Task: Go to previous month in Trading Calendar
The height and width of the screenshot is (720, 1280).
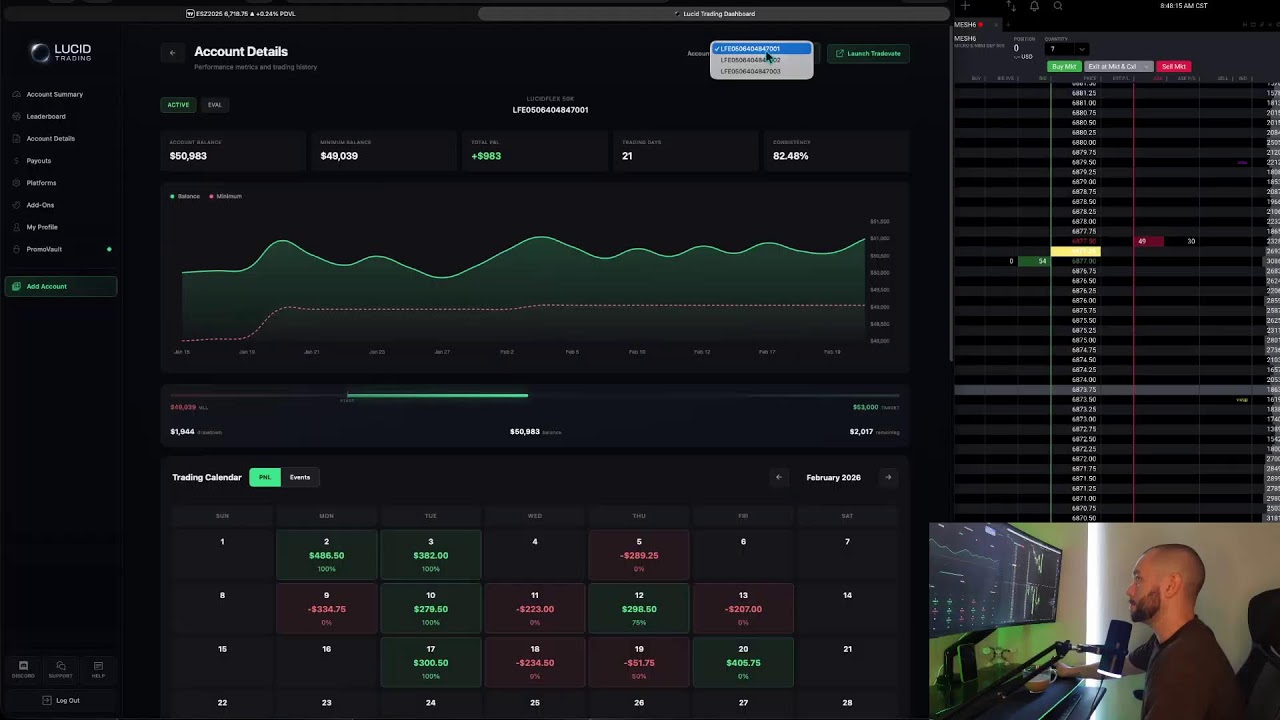Action: click(779, 477)
